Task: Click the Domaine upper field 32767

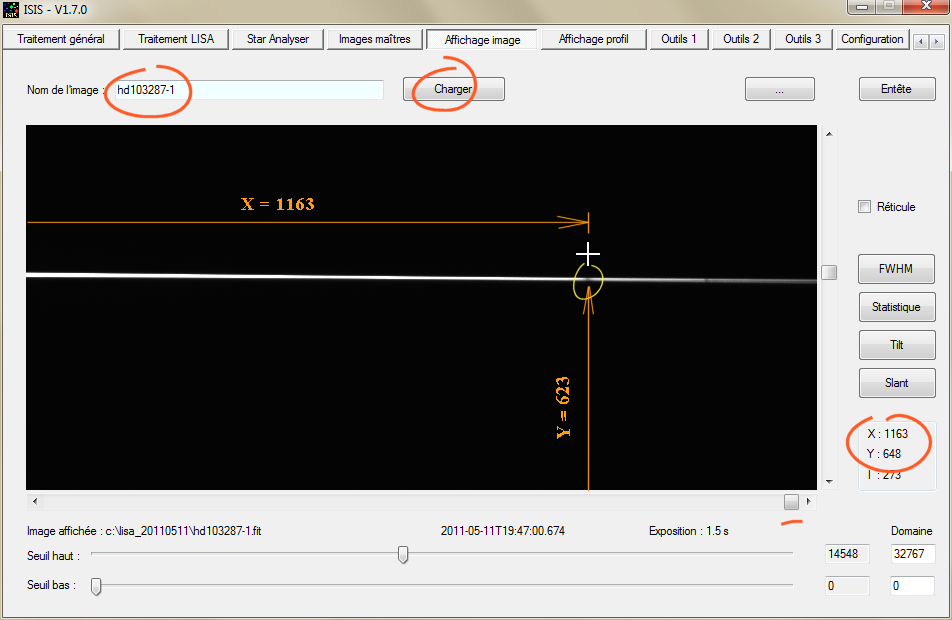Action: (913, 554)
